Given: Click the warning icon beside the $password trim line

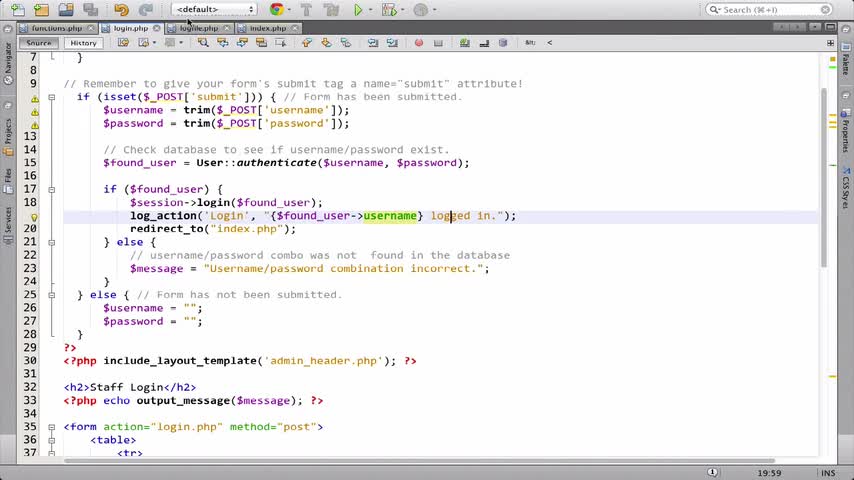Looking at the screenshot, I should pyautogui.click(x=34, y=125).
